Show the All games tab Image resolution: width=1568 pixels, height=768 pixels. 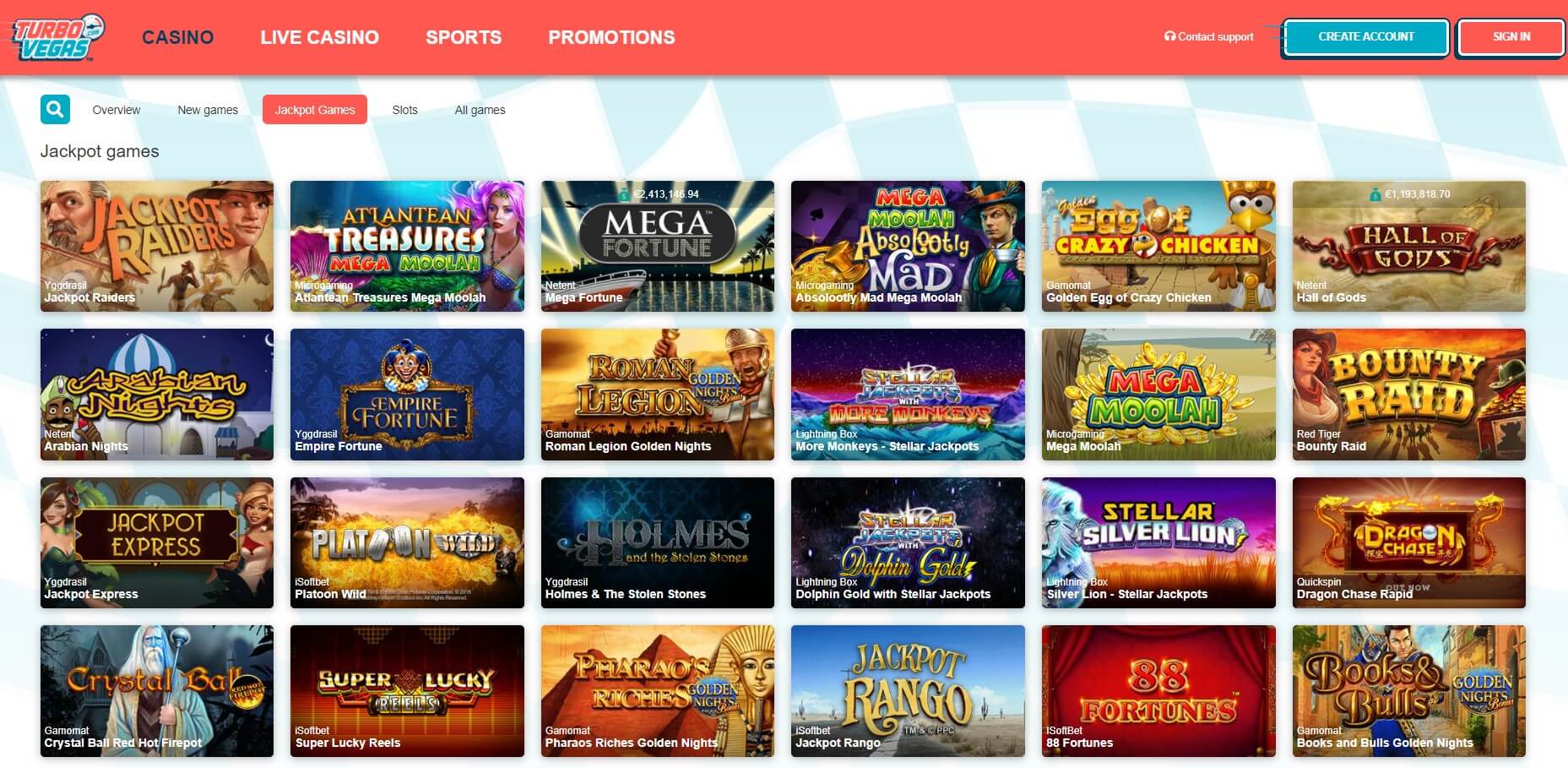tap(480, 110)
